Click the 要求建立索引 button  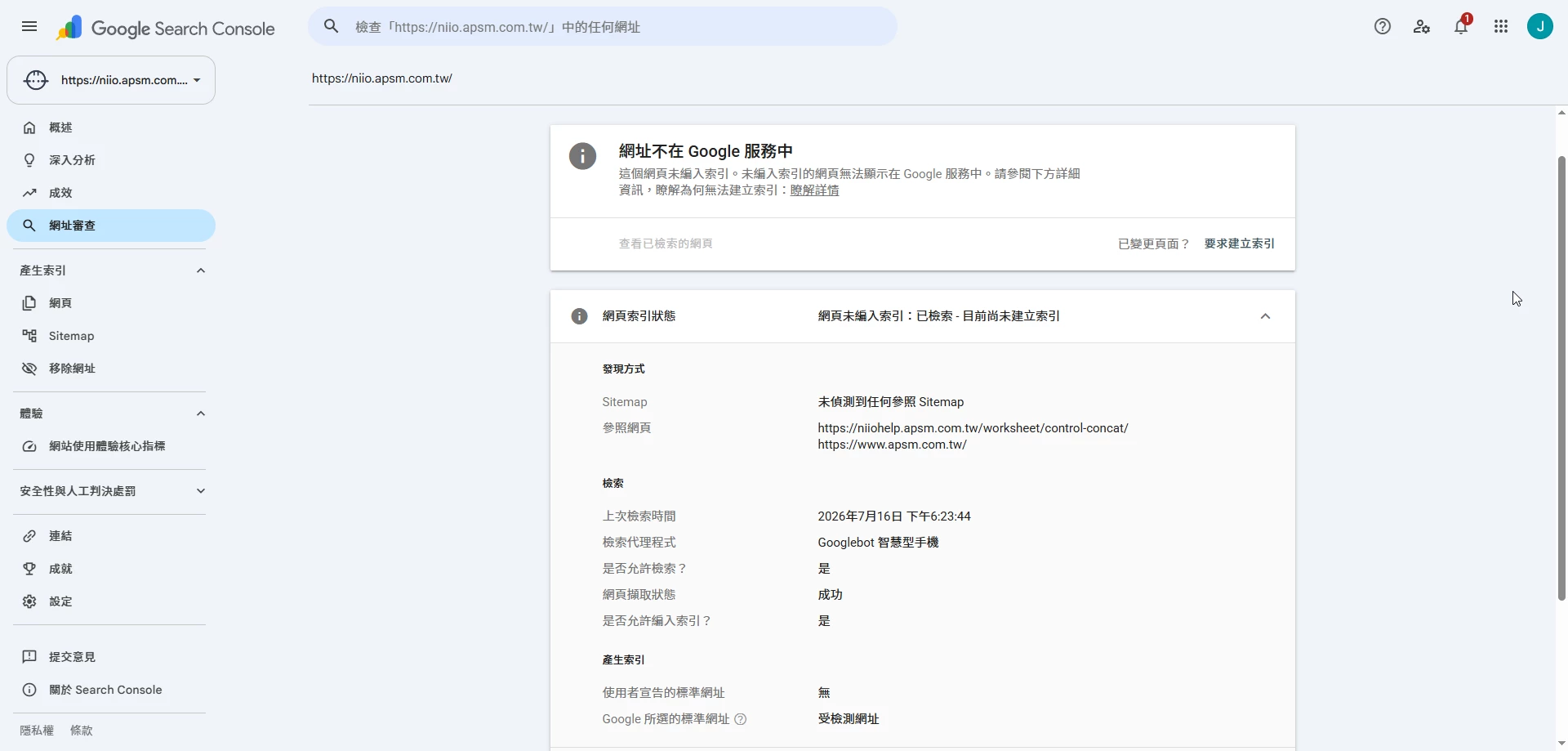(1239, 244)
